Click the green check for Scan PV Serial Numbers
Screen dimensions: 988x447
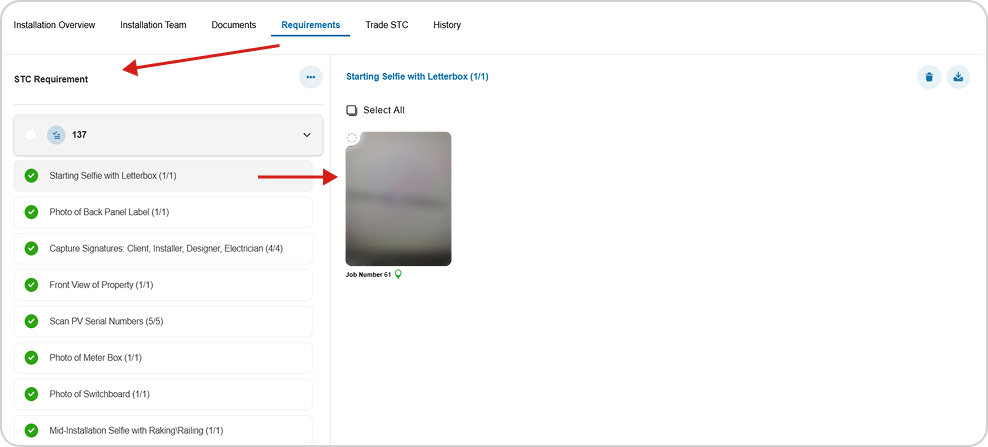31,322
